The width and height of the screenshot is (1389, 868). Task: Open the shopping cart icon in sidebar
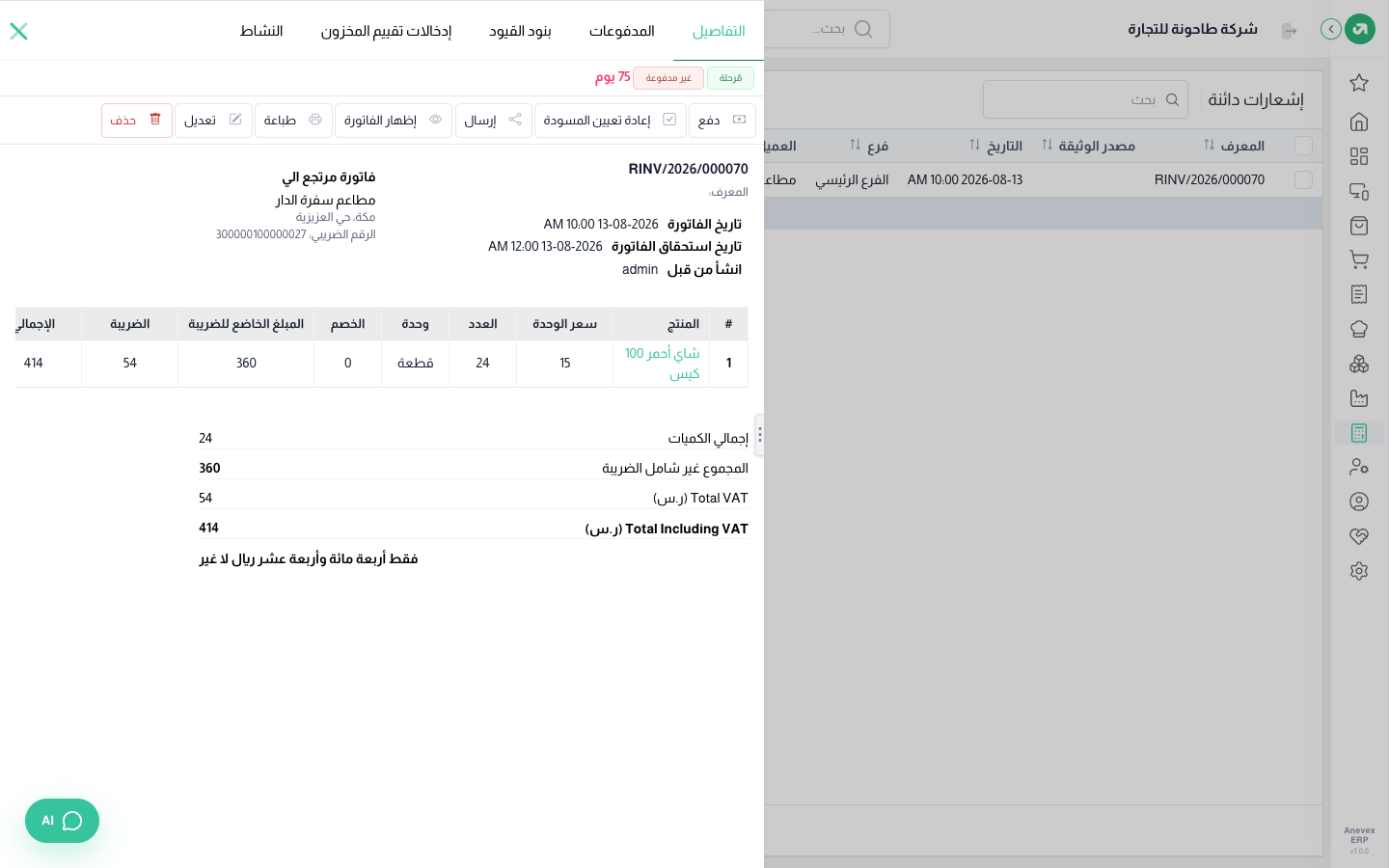coord(1359,259)
